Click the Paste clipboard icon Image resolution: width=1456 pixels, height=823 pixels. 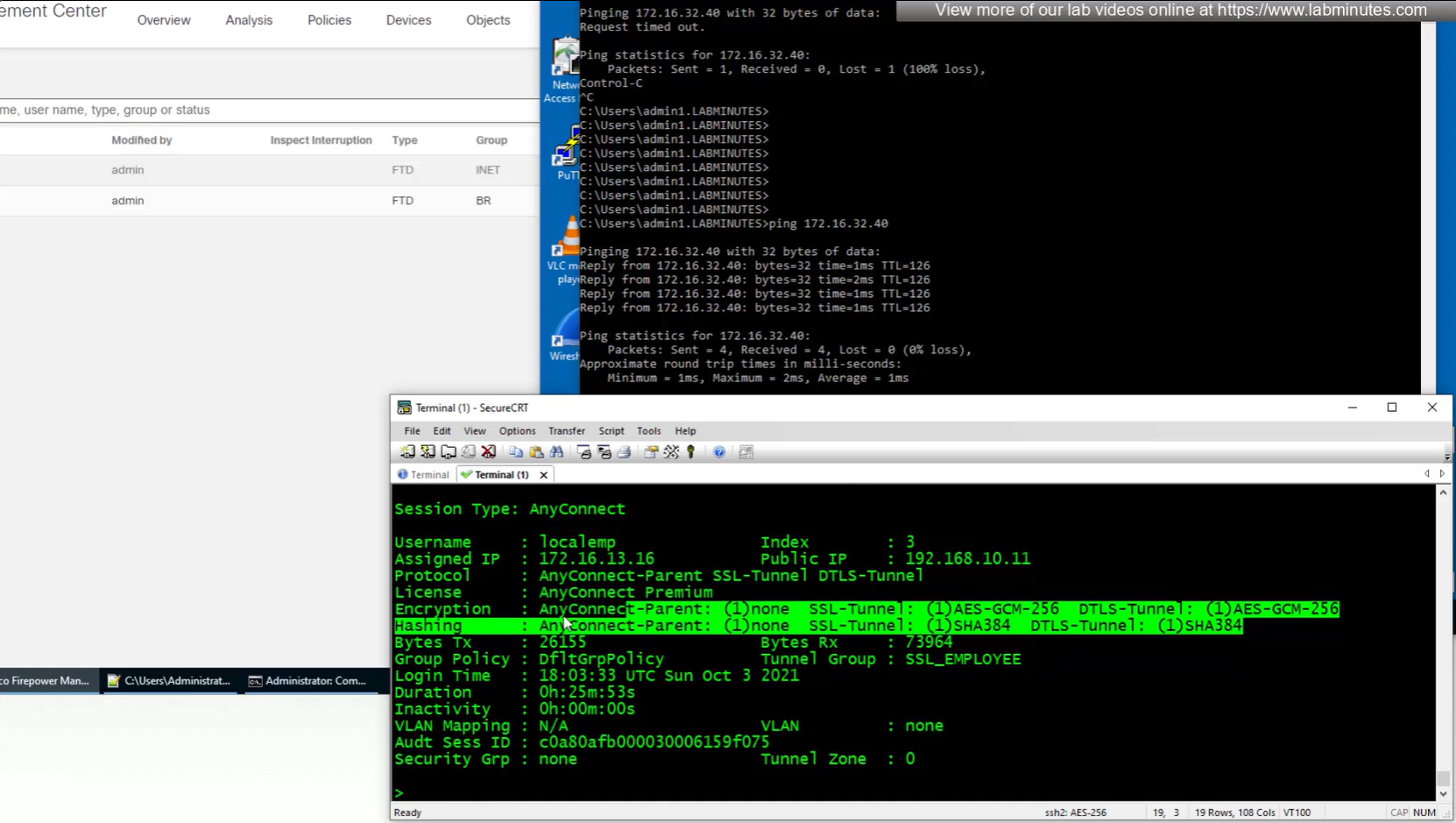point(536,452)
